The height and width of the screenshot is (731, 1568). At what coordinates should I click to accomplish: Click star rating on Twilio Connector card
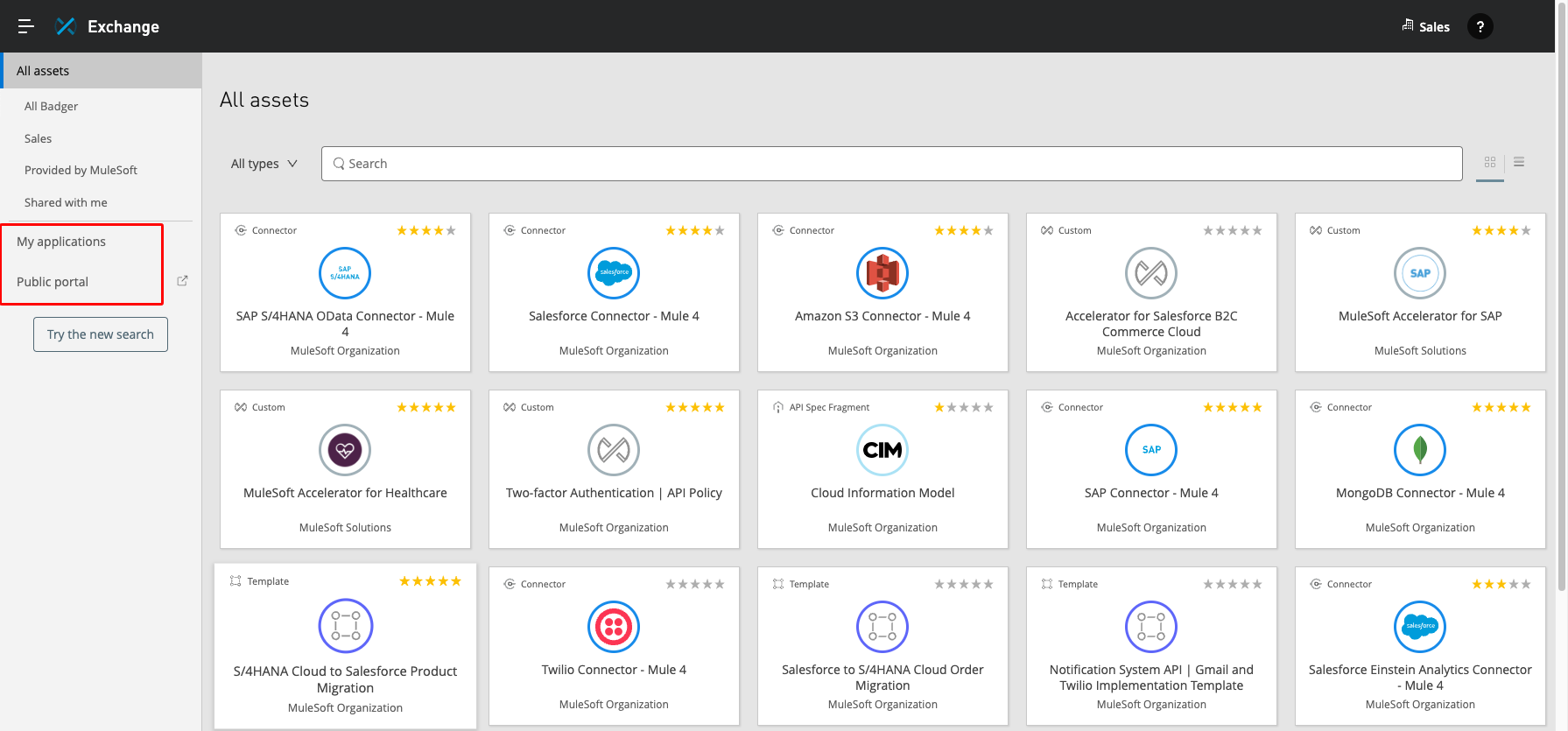(695, 585)
